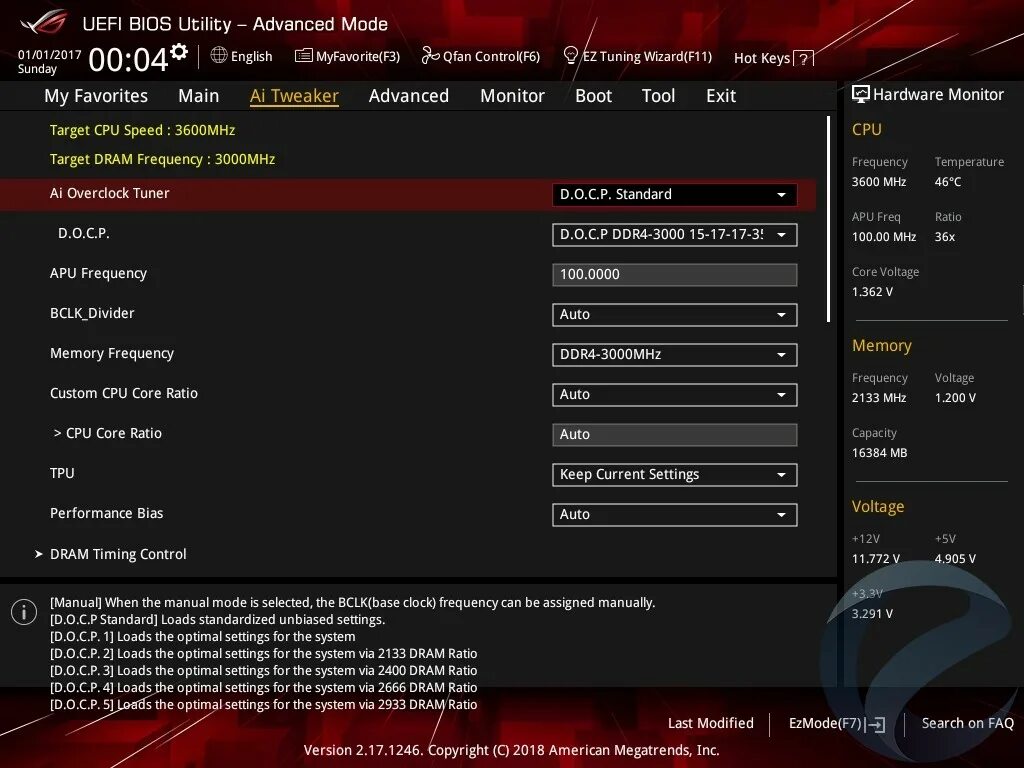This screenshot has width=1024, height=768.
Task: Click the CPU Core Ratio value field
Action: coord(675,435)
